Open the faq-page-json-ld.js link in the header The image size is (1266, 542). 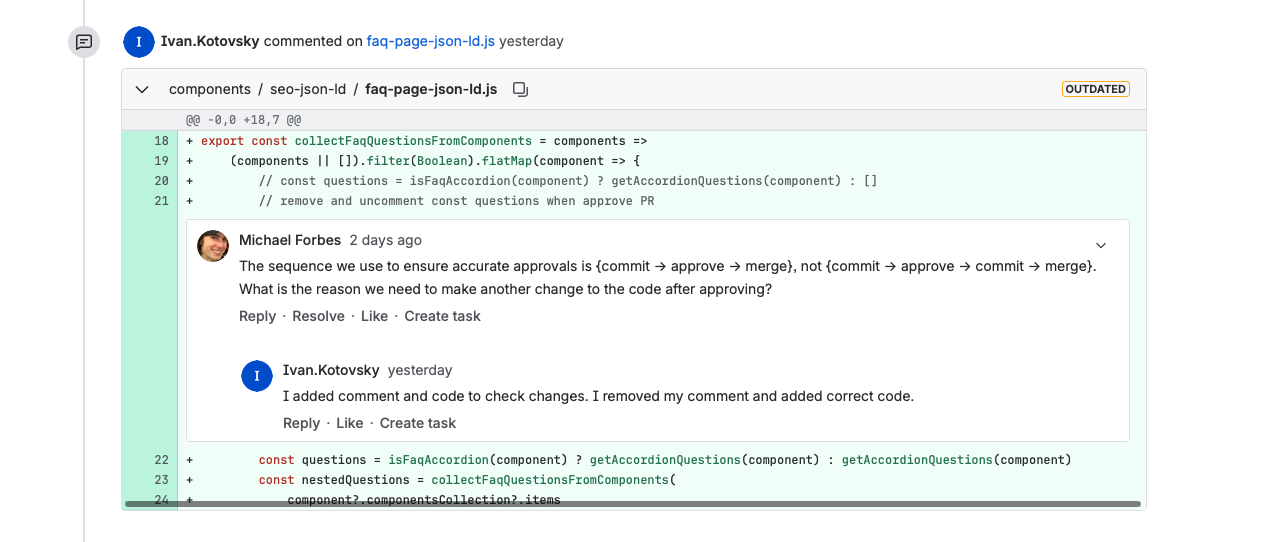(431, 41)
